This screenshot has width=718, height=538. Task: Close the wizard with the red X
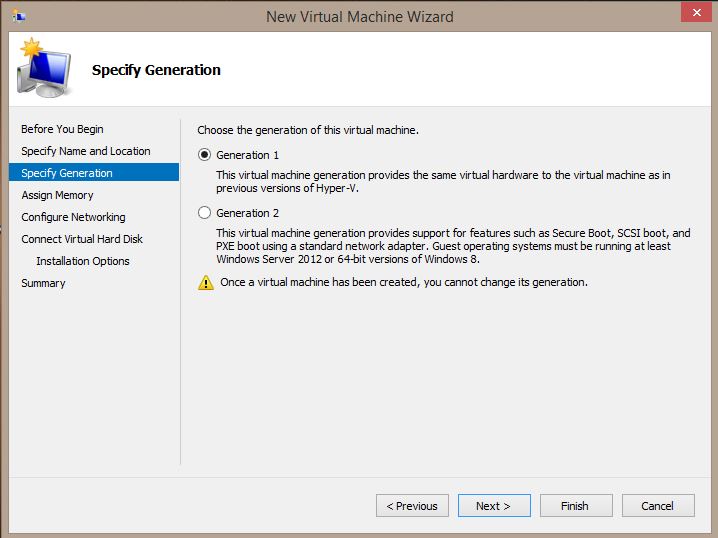pos(696,12)
